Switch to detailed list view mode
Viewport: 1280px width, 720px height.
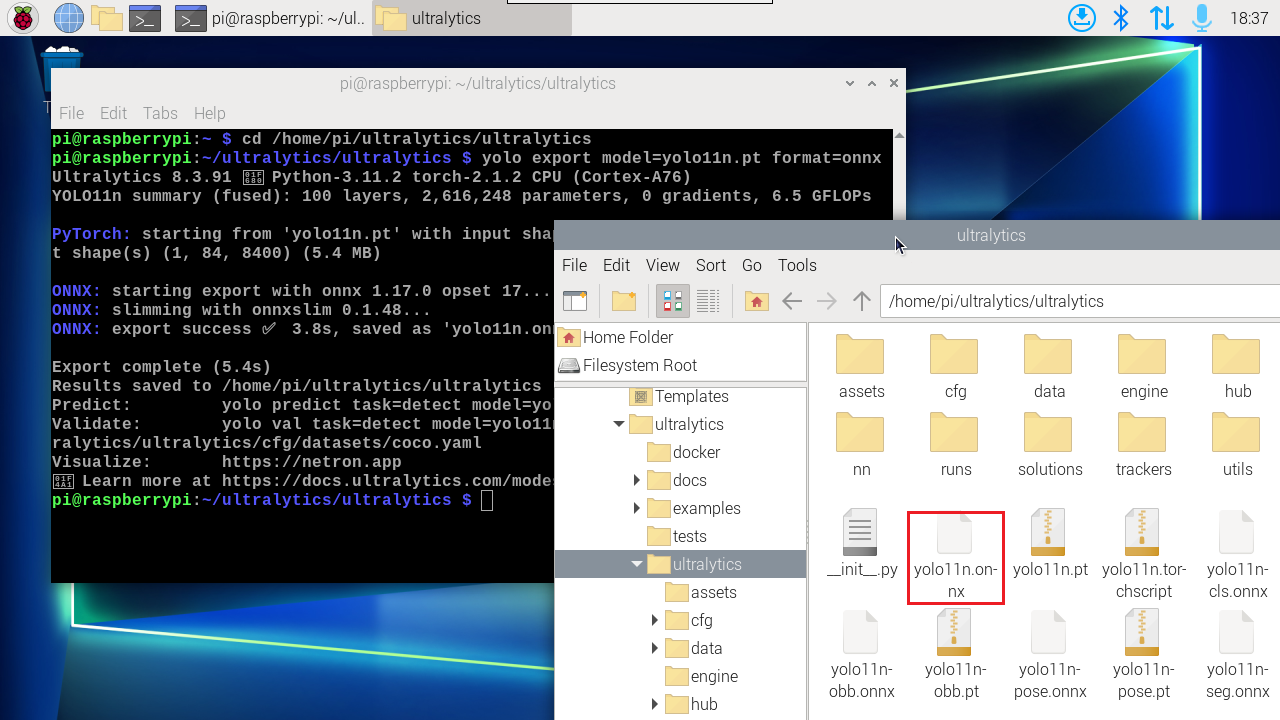click(x=708, y=301)
